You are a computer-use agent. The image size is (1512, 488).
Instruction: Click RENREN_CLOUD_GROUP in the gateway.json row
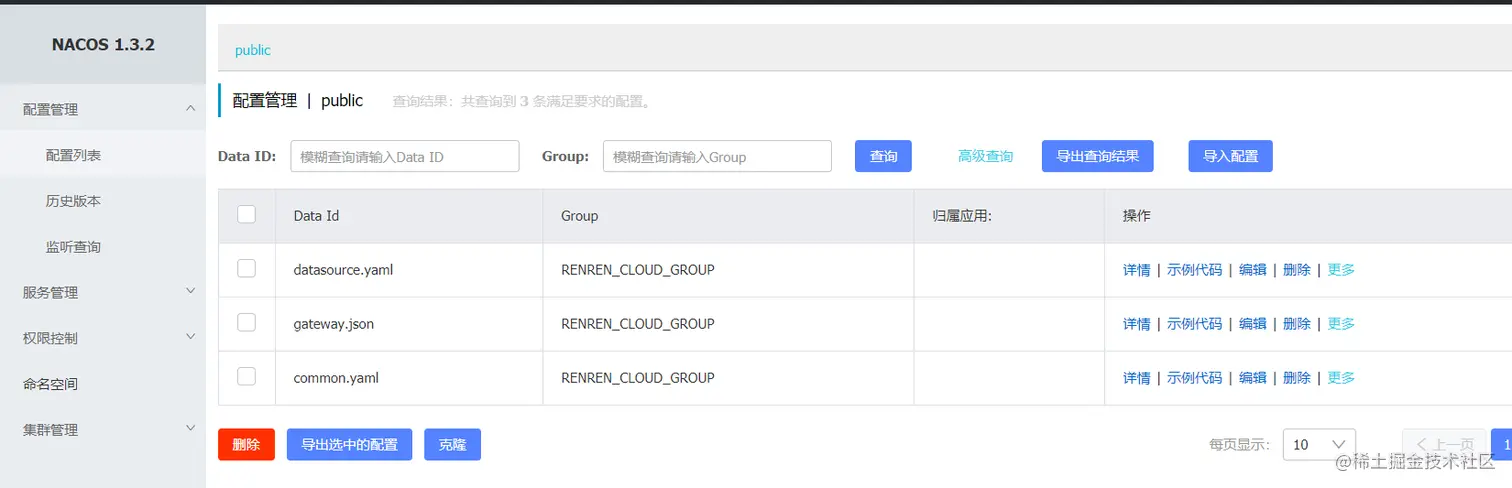pyautogui.click(x=638, y=324)
